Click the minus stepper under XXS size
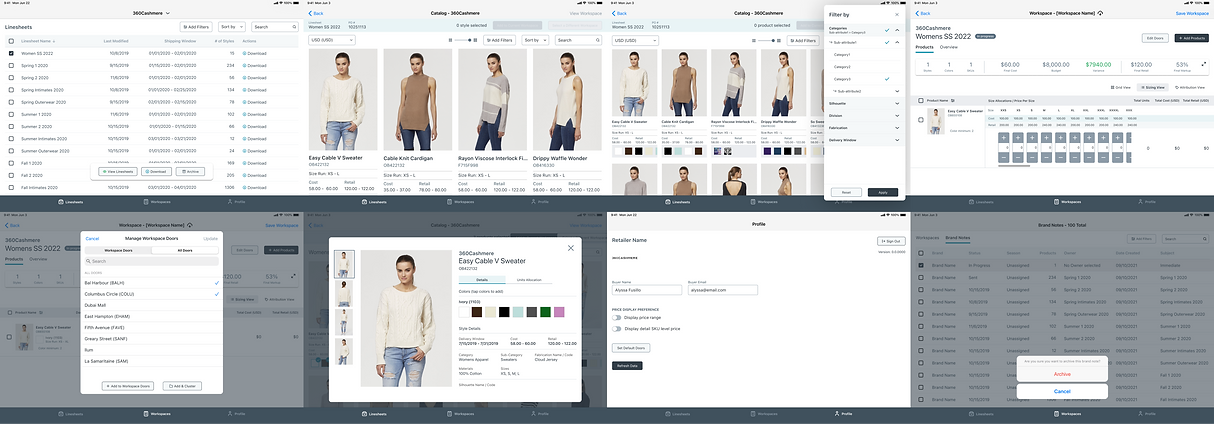The height and width of the screenshot is (424, 1214). (x=1004, y=157)
